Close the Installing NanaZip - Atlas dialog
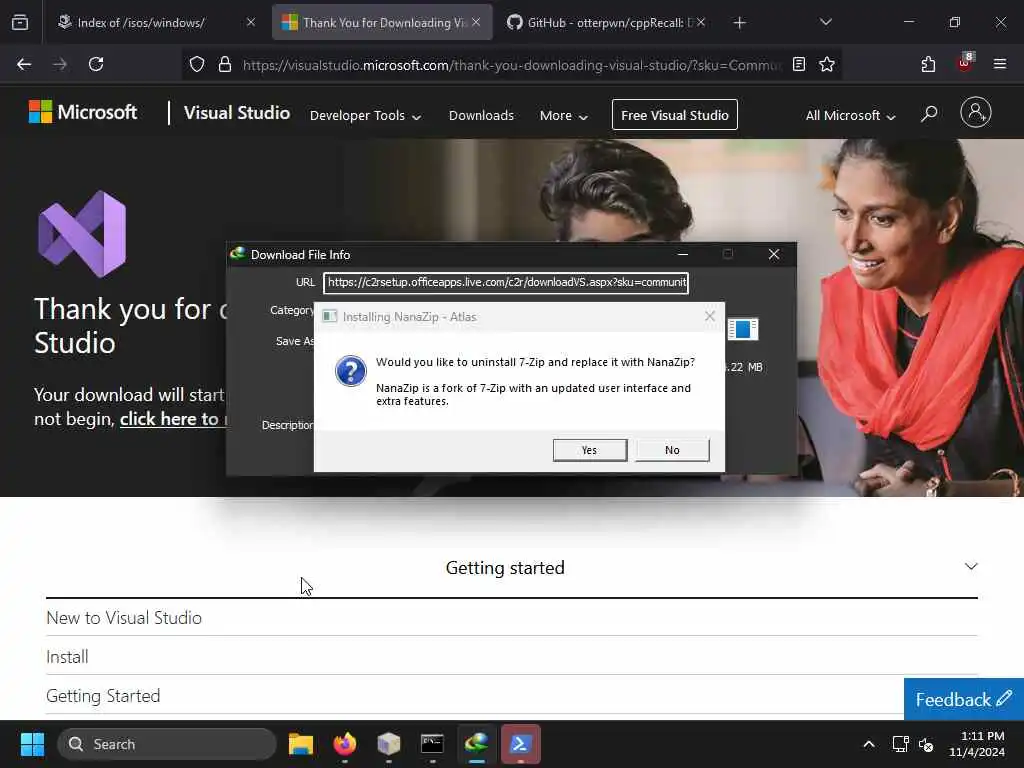 [710, 317]
